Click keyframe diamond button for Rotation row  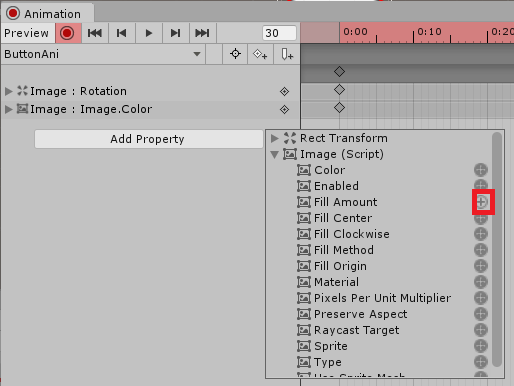(284, 91)
